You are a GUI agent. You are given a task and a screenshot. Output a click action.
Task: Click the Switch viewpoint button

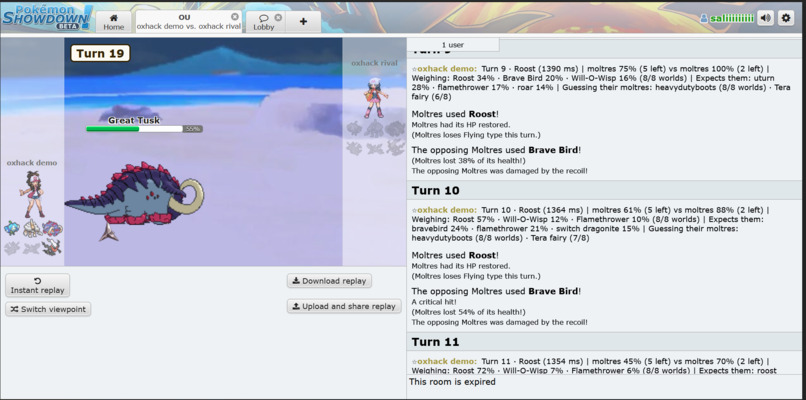click(48, 309)
